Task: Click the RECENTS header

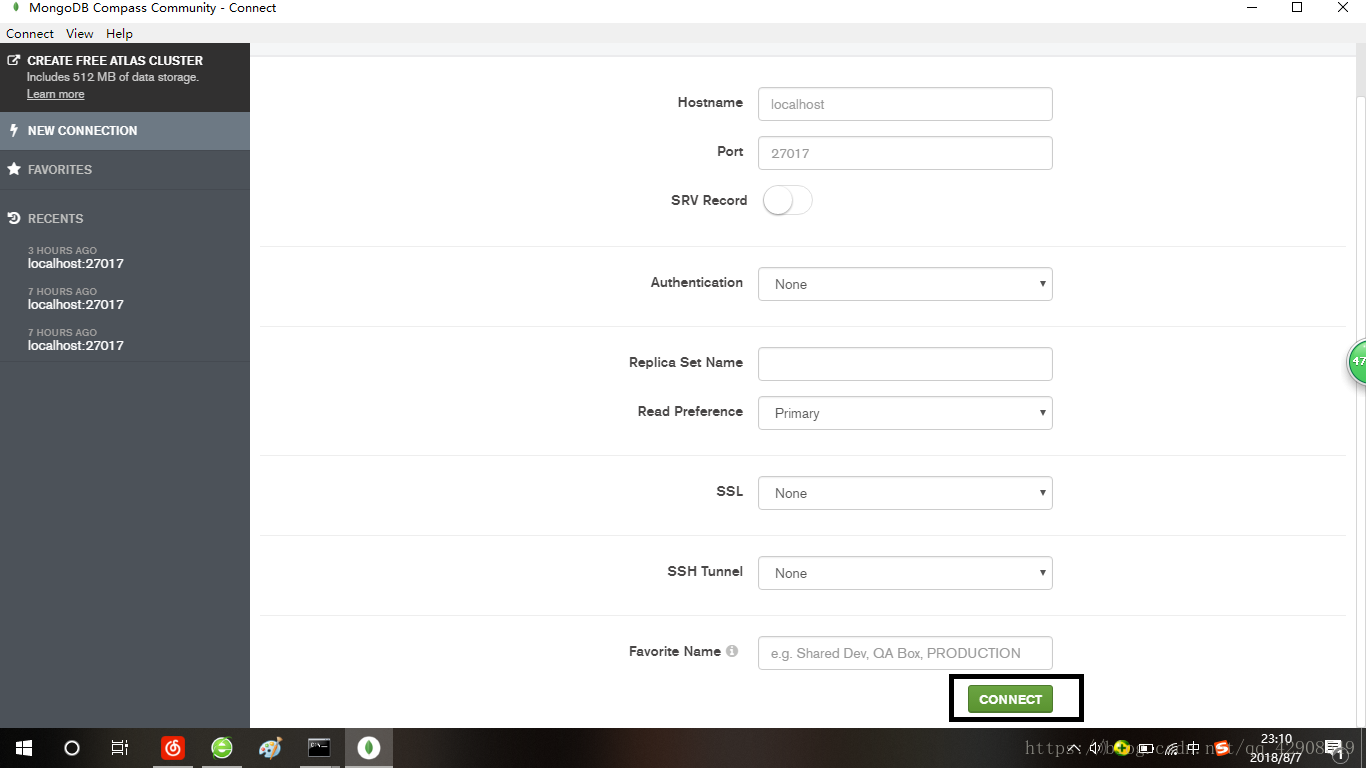Action: (x=55, y=218)
